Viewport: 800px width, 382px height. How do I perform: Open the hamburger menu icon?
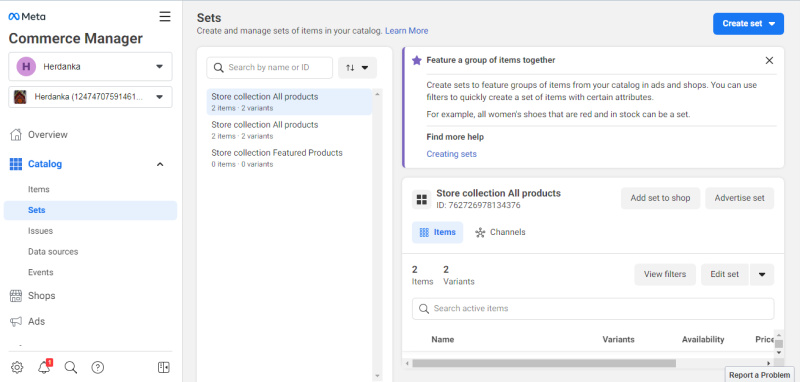click(x=165, y=17)
